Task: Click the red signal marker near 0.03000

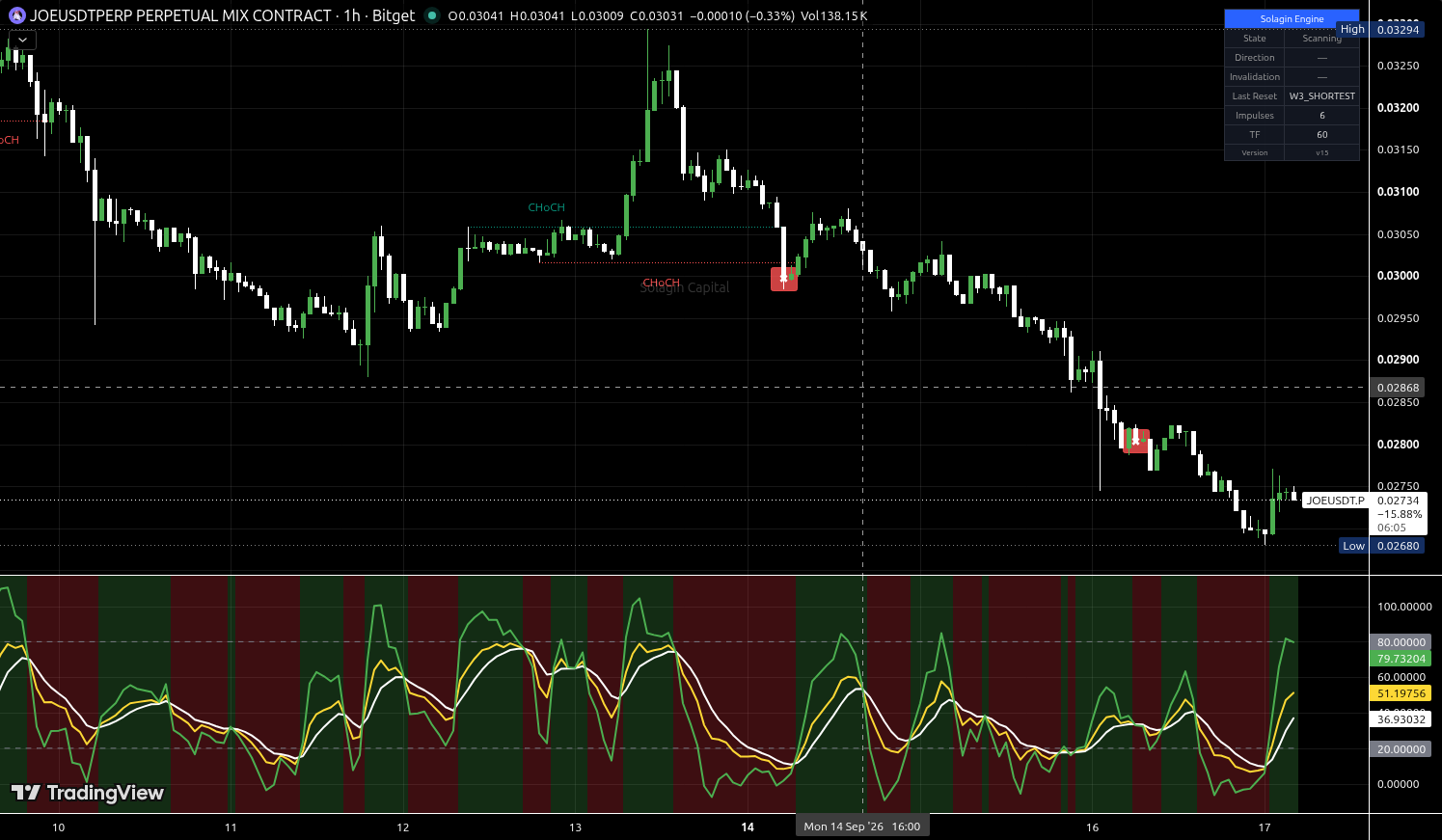Action: pos(784,279)
